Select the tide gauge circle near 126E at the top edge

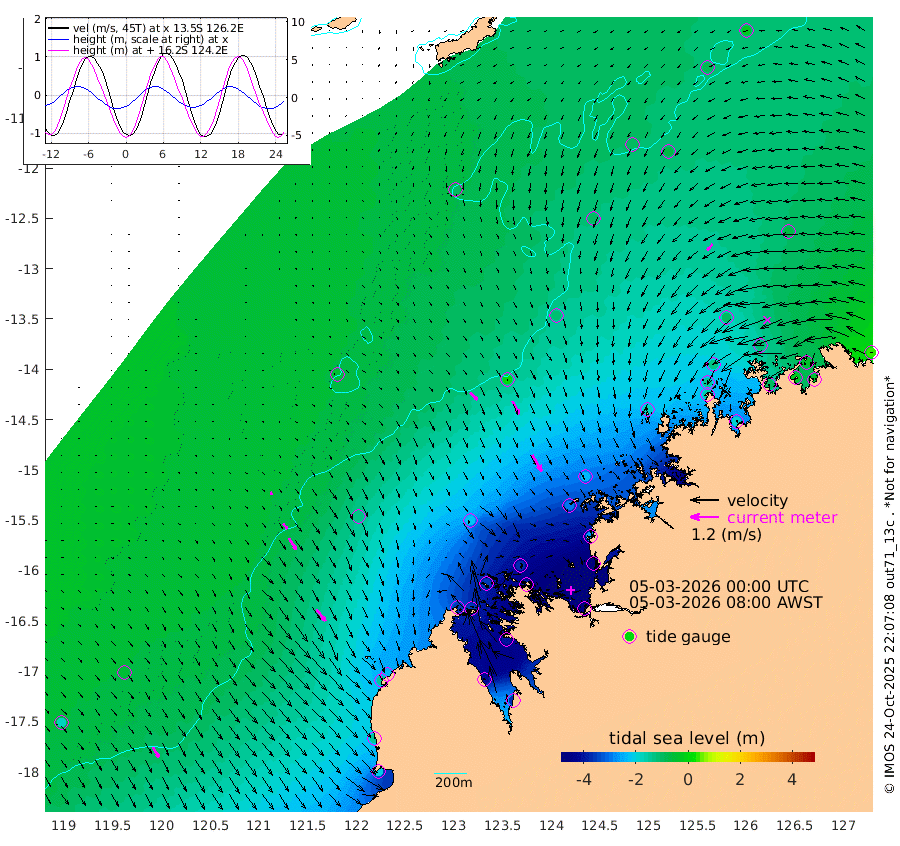coord(746,30)
